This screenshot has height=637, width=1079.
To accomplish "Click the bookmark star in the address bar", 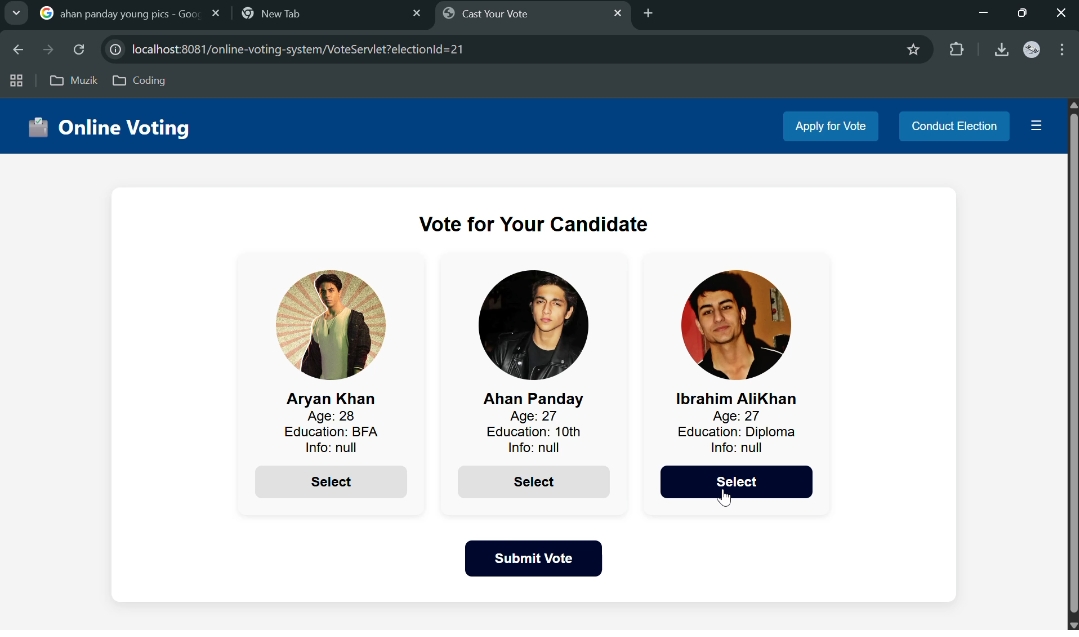I will [912, 49].
